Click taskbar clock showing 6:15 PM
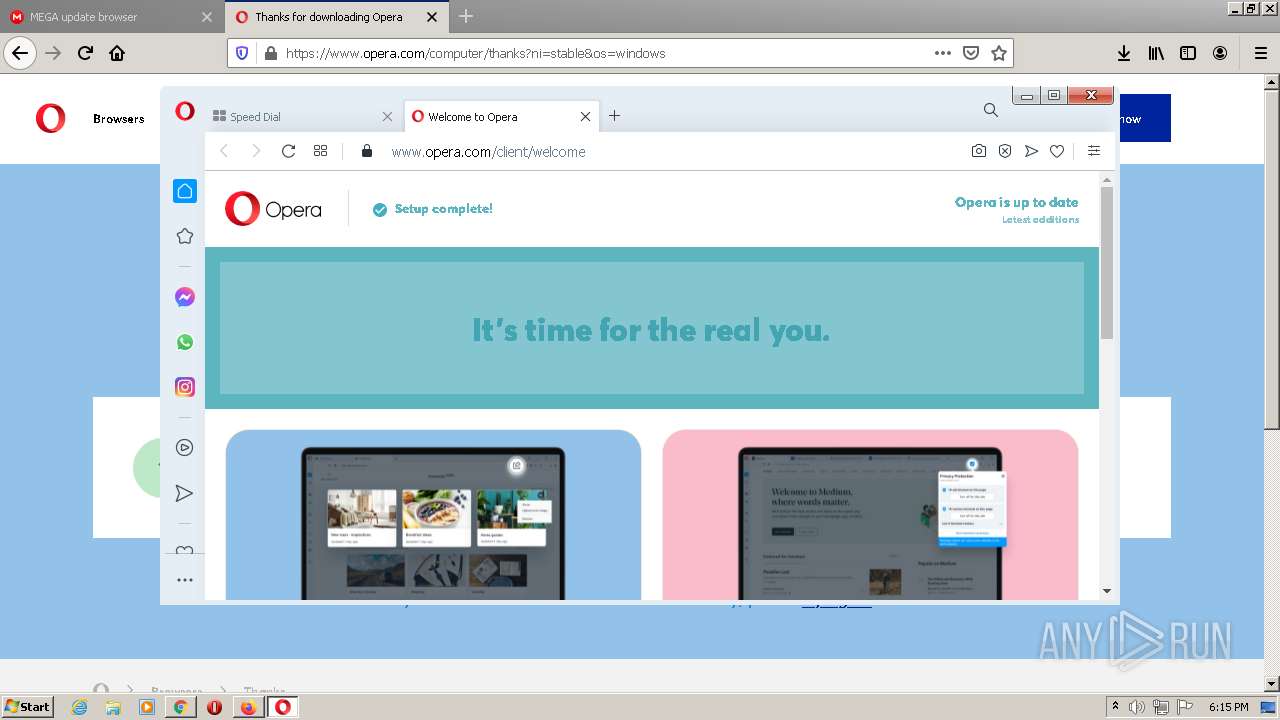The width and height of the screenshot is (1280, 720). (x=1228, y=707)
